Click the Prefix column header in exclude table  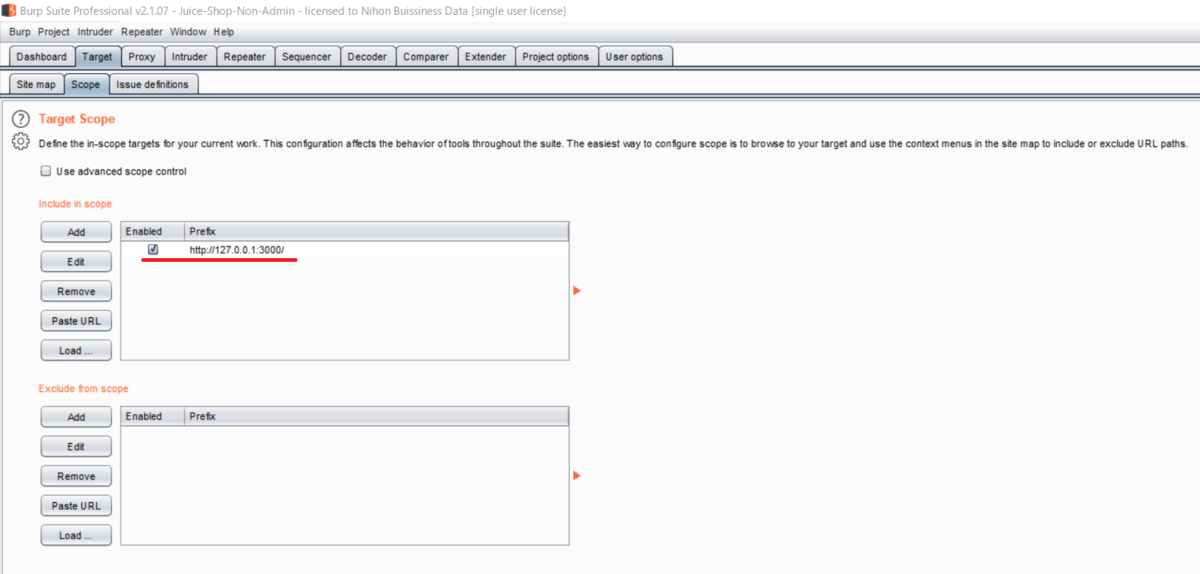point(376,416)
